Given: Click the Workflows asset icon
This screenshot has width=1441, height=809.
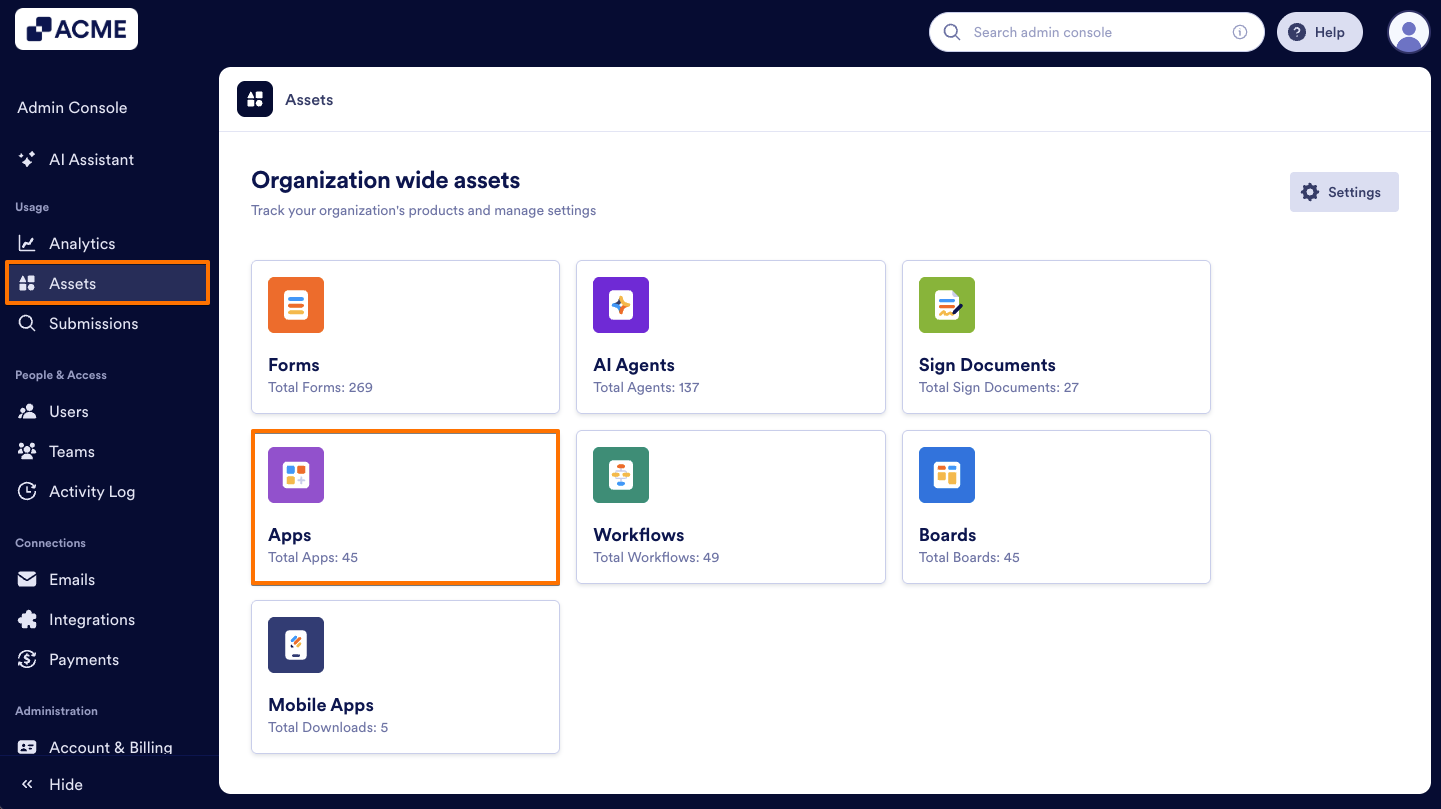Looking at the screenshot, I should [620, 475].
